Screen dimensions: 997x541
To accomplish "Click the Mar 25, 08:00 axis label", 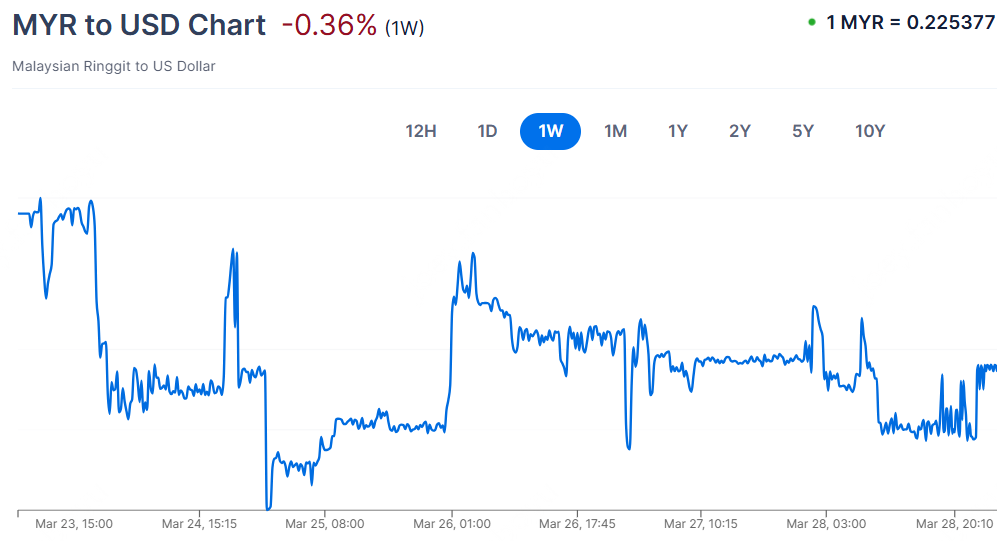I will (x=324, y=523).
